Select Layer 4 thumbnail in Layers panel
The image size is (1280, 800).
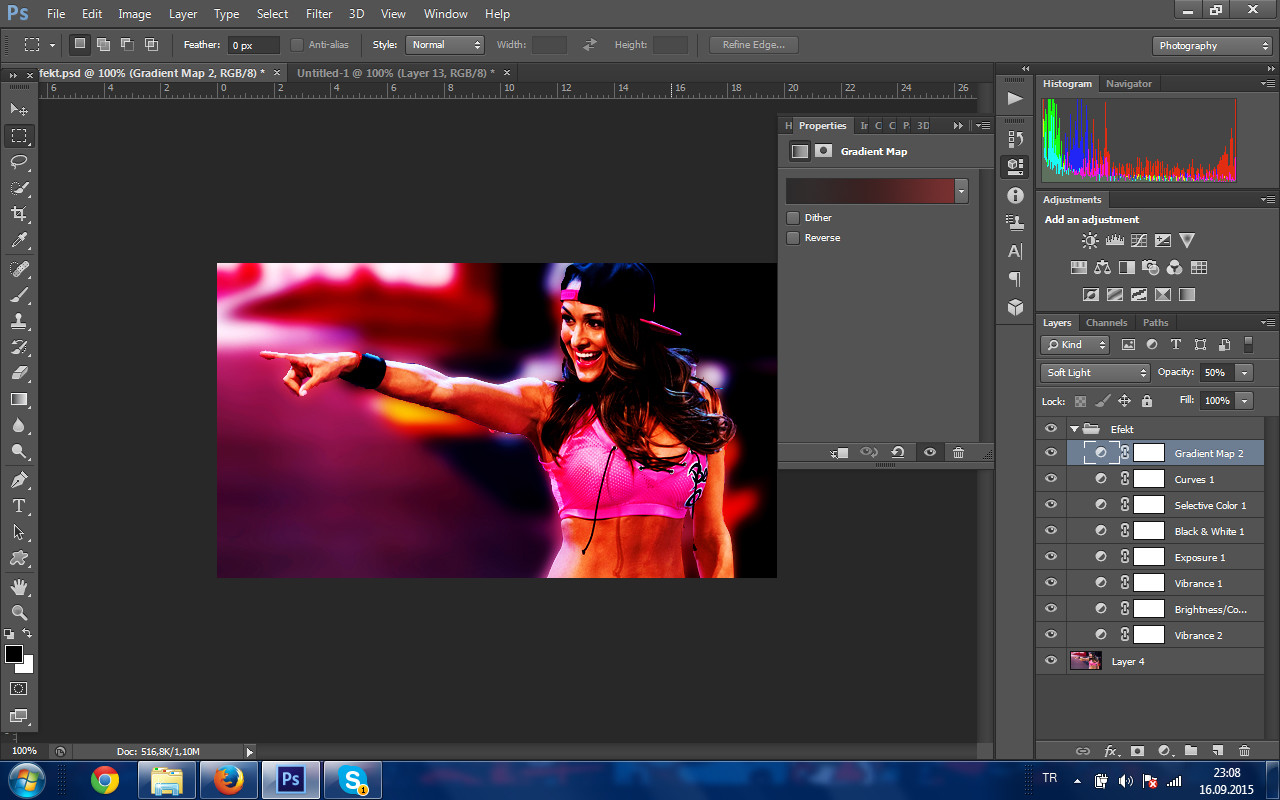[x=1086, y=661]
